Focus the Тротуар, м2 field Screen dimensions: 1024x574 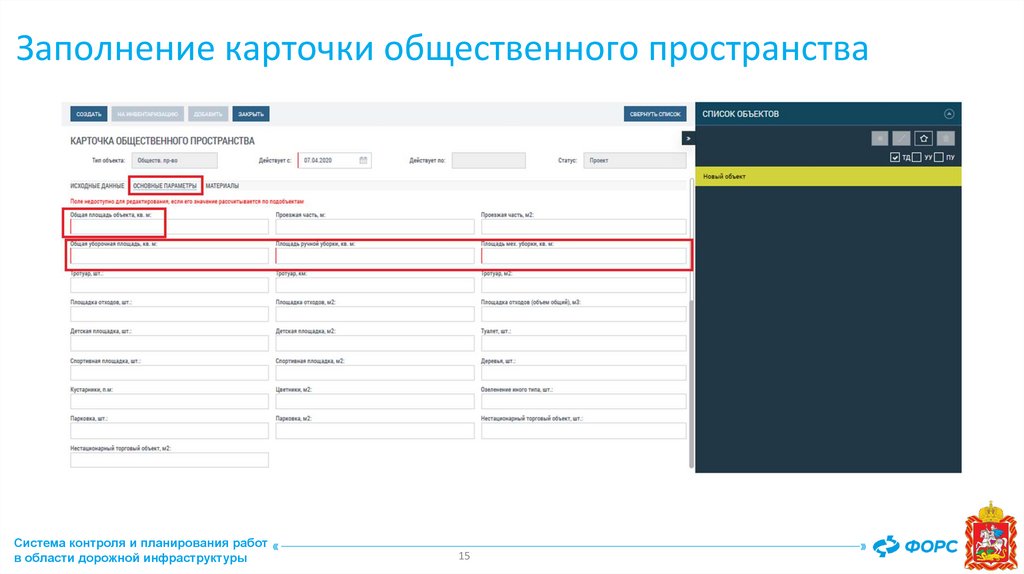(584, 285)
